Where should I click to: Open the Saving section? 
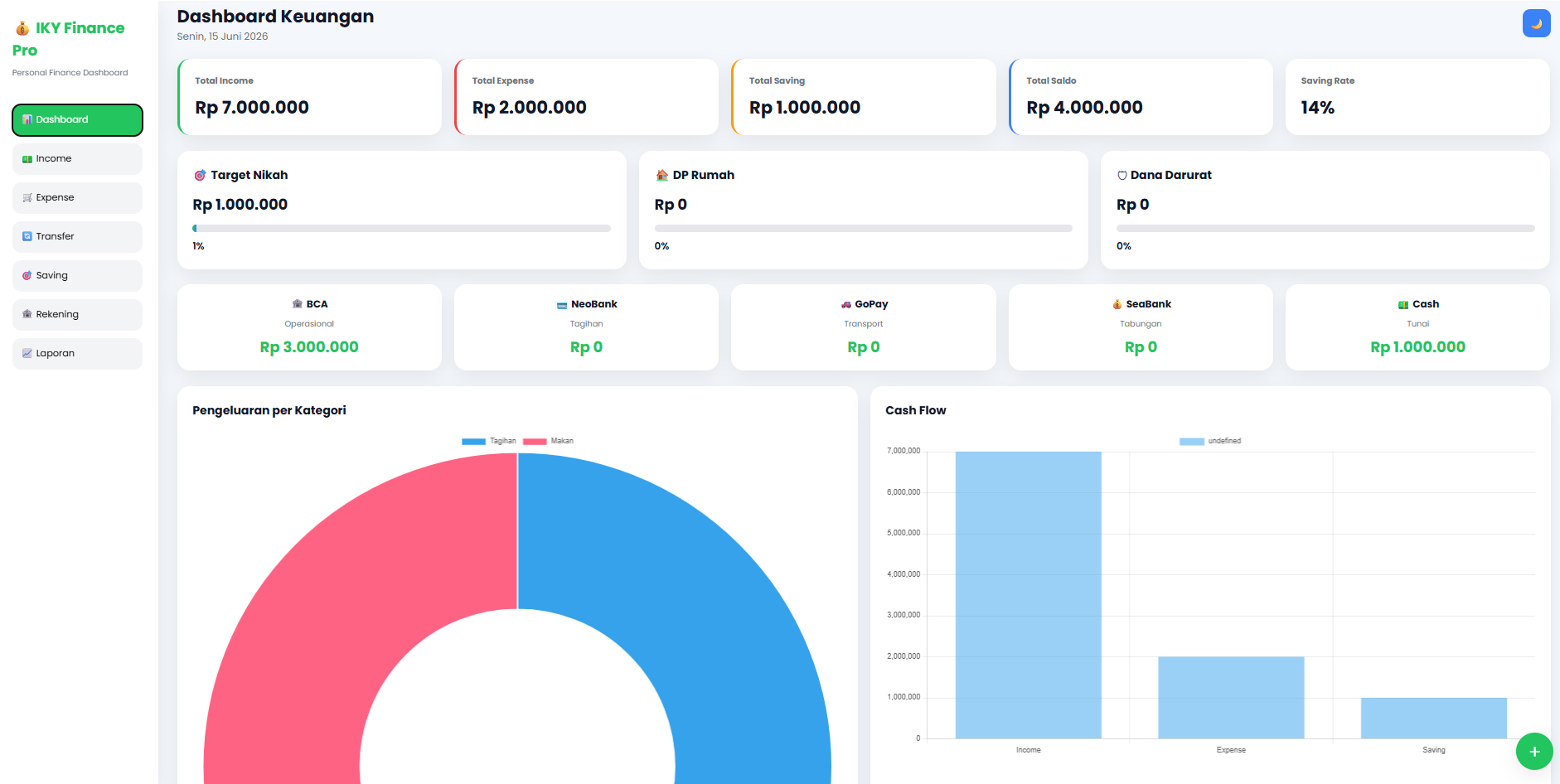[77, 275]
